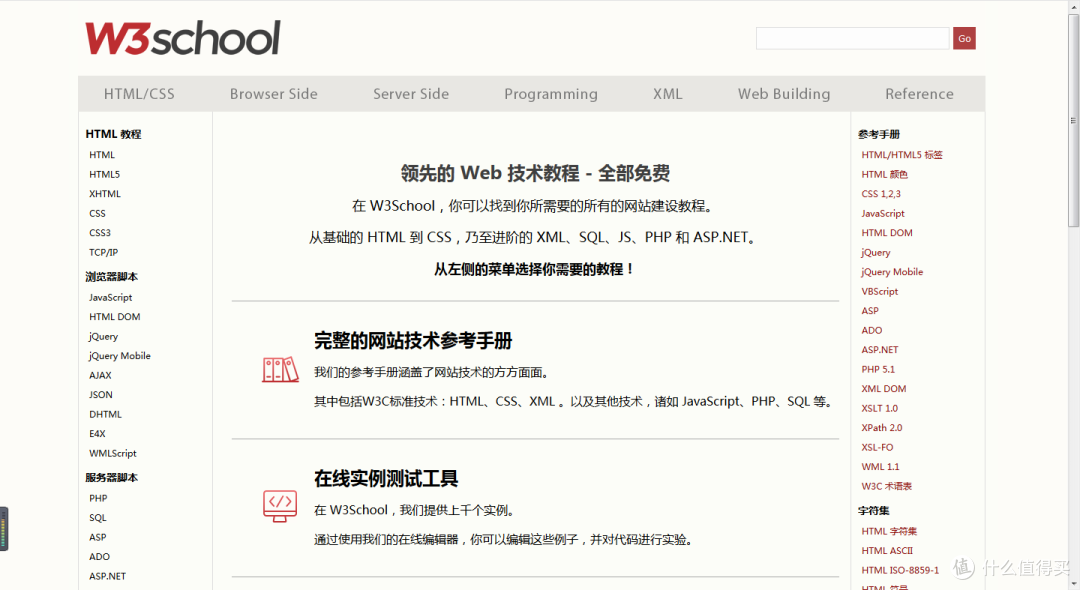
Task: Click the online code editor monitor icon
Action: point(280,506)
